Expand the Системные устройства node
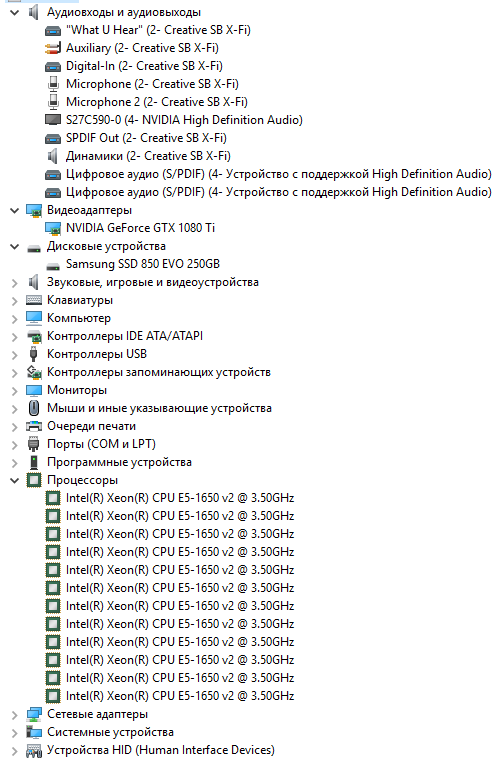Image resolution: width=496 pixels, height=769 pixels. coord(15,733)
